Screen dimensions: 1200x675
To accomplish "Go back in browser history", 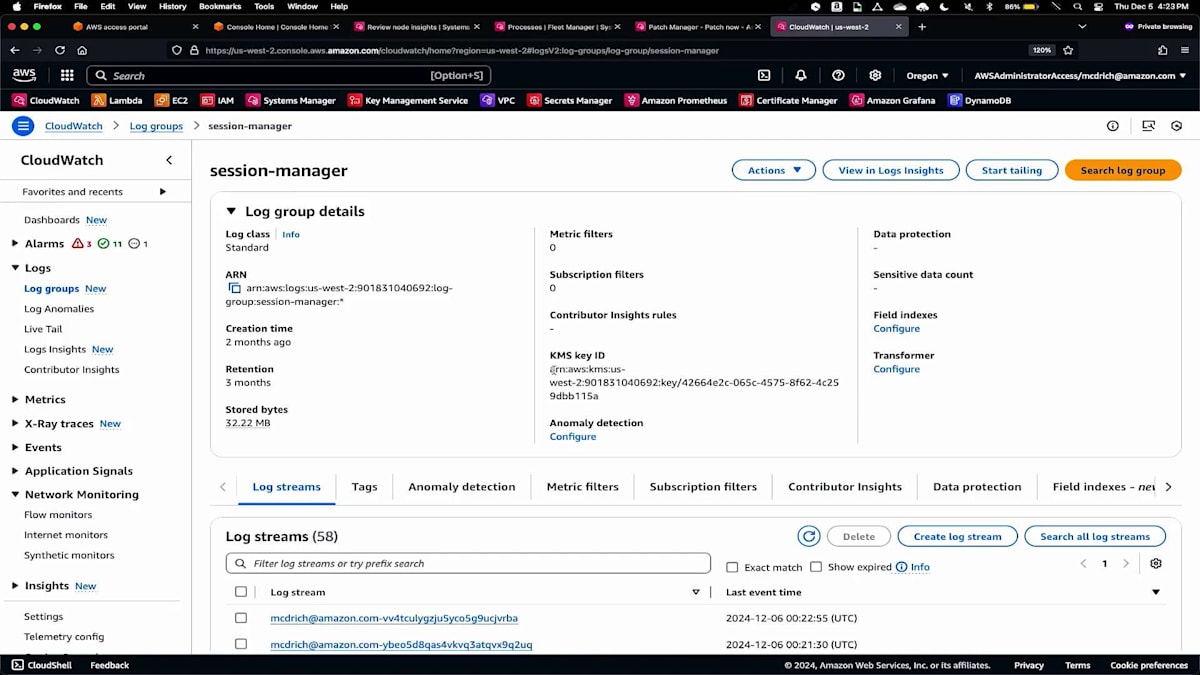I will (14, 50).
